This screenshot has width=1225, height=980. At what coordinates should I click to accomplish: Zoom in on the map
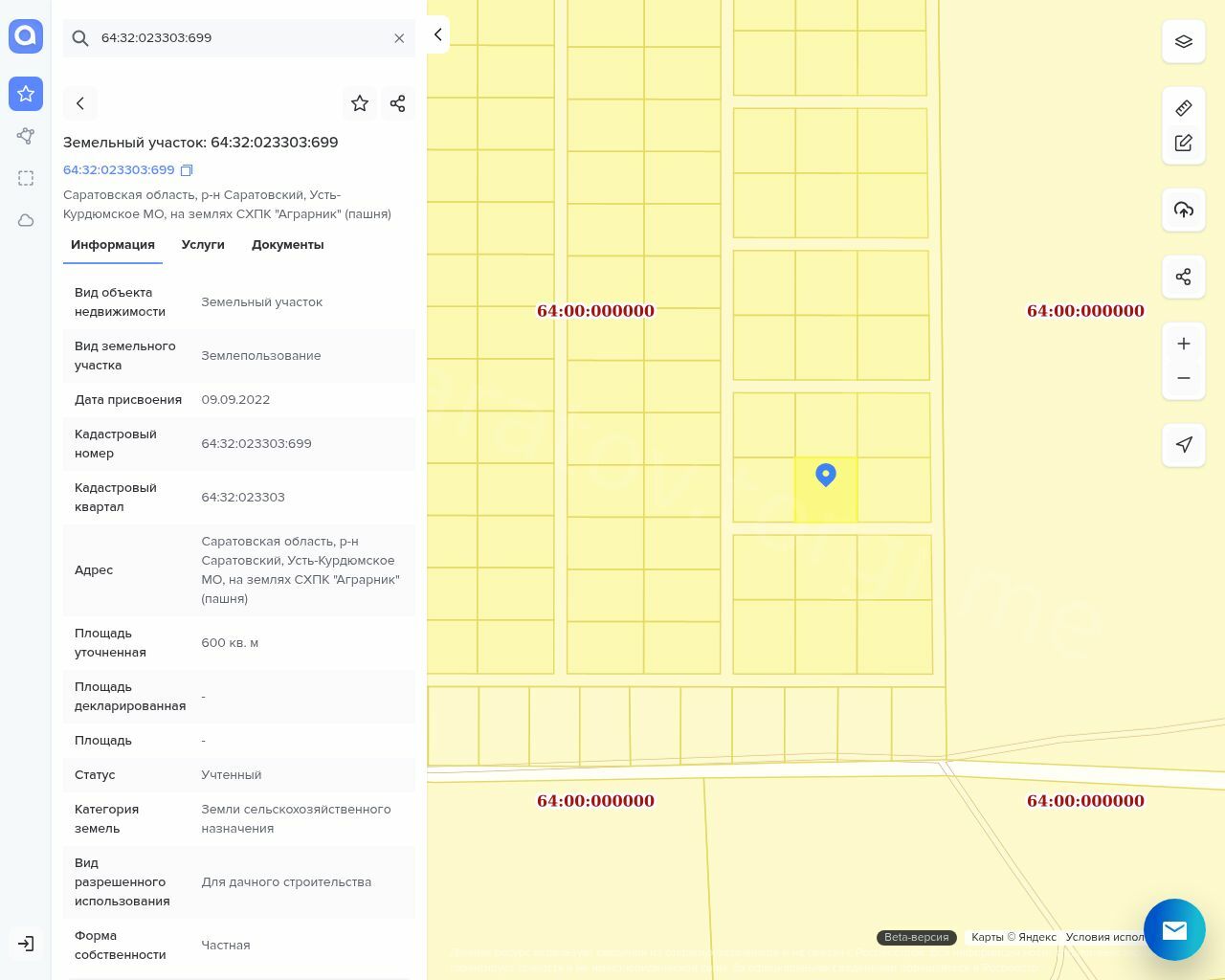1183,344
